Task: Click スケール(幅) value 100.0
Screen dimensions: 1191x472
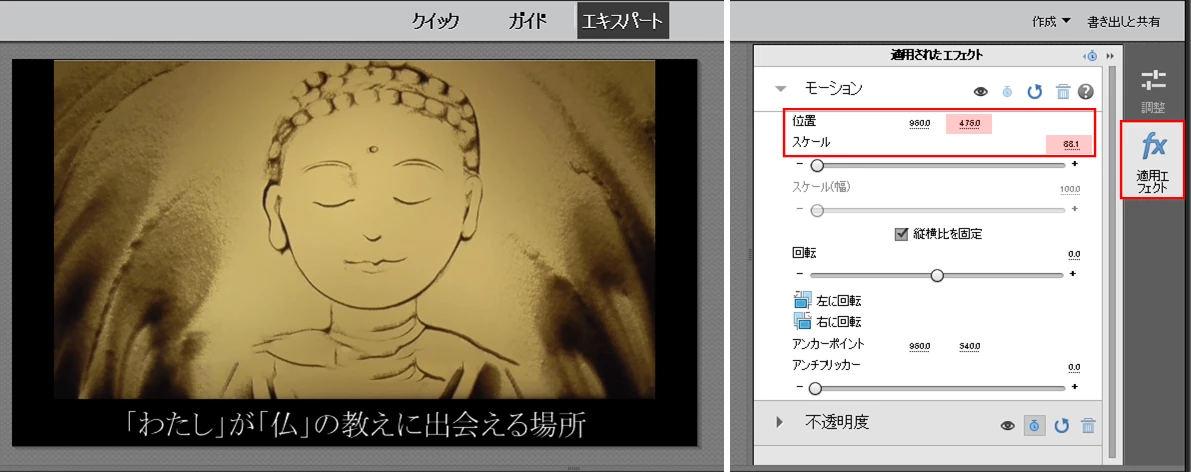Action: (x=1070, y=189)
